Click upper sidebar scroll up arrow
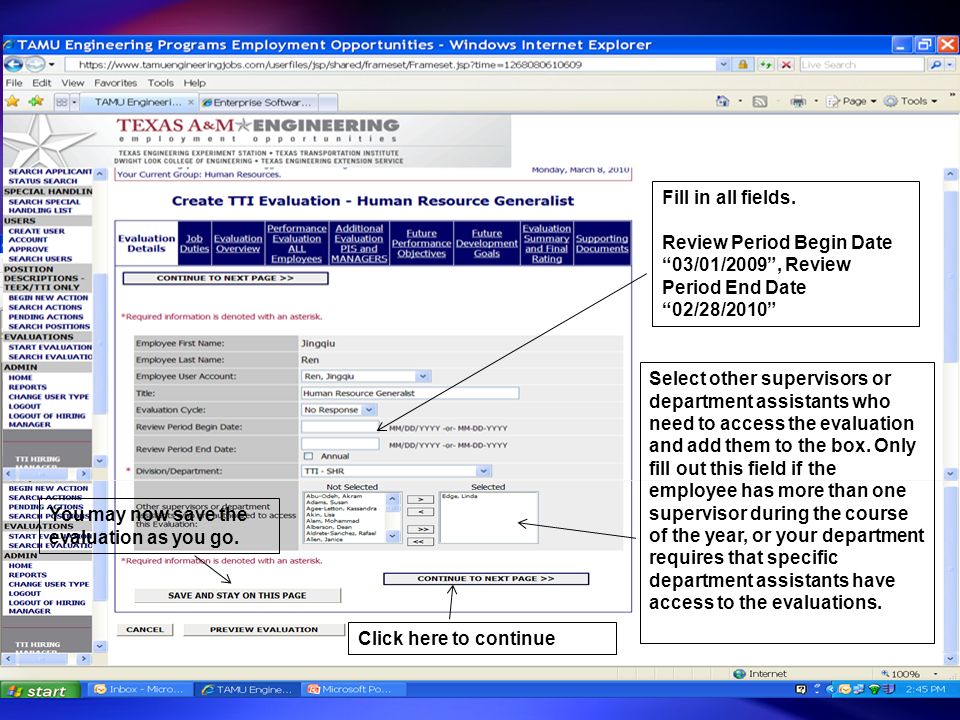The height and width of the screenshot is (720, 960). pyautogui.click(x=100, y=174)
